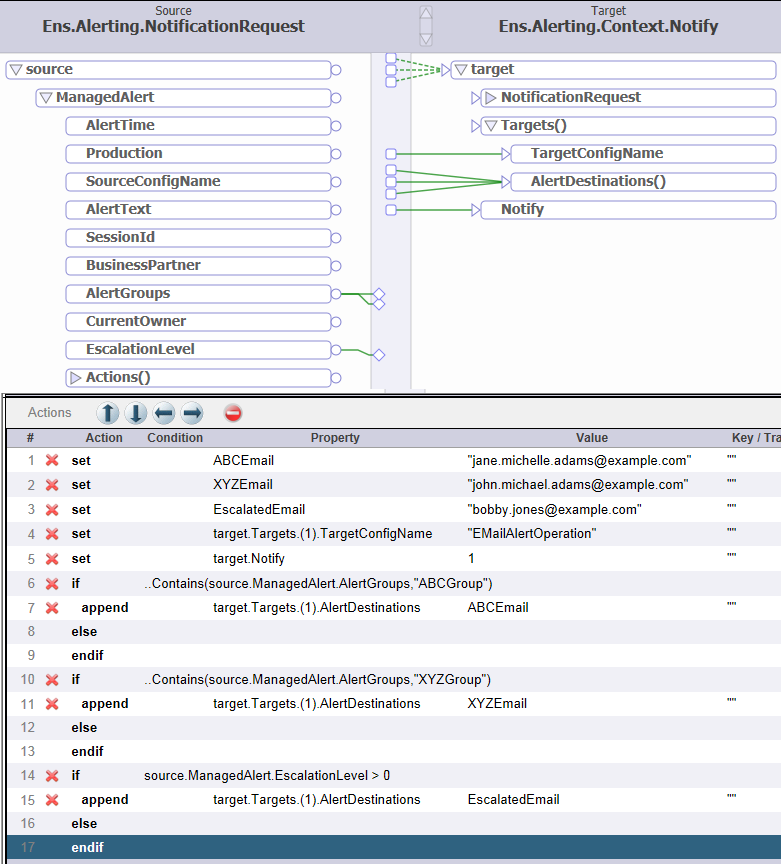Collapse the source root node
Viewport: 781px width, 864px height.
16,69
